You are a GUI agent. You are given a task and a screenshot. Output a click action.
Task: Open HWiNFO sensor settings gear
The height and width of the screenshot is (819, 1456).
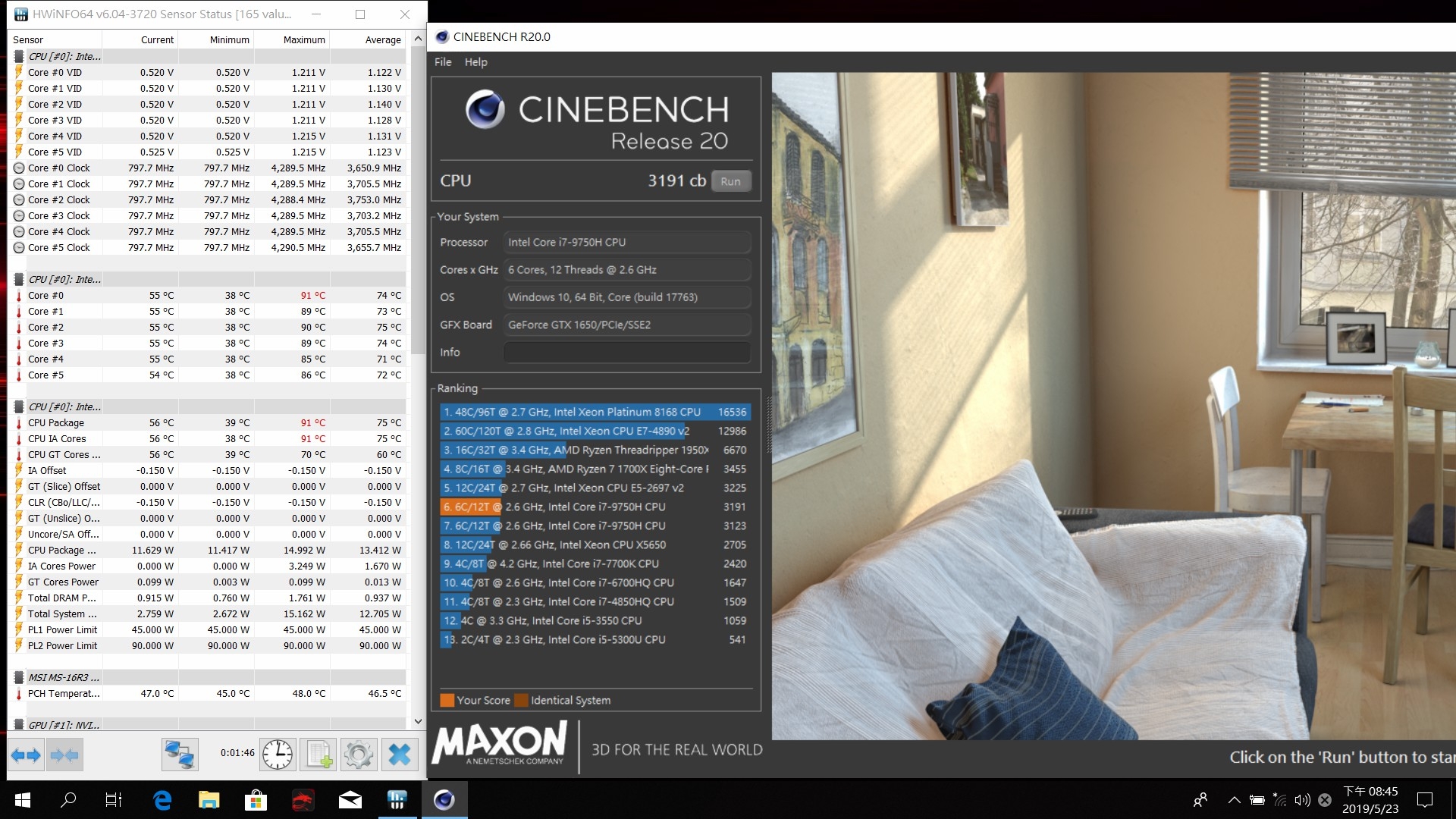(x=358, y=755)
